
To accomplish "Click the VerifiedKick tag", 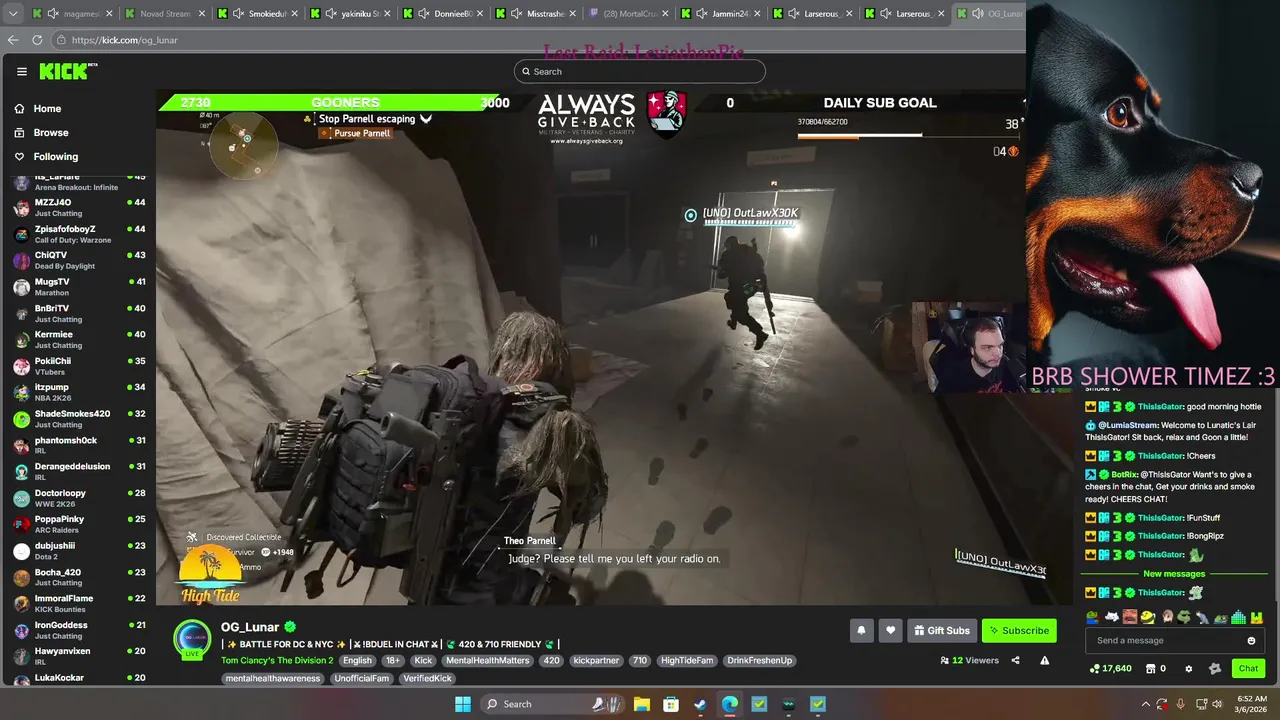I will click(x=427, y=678).
